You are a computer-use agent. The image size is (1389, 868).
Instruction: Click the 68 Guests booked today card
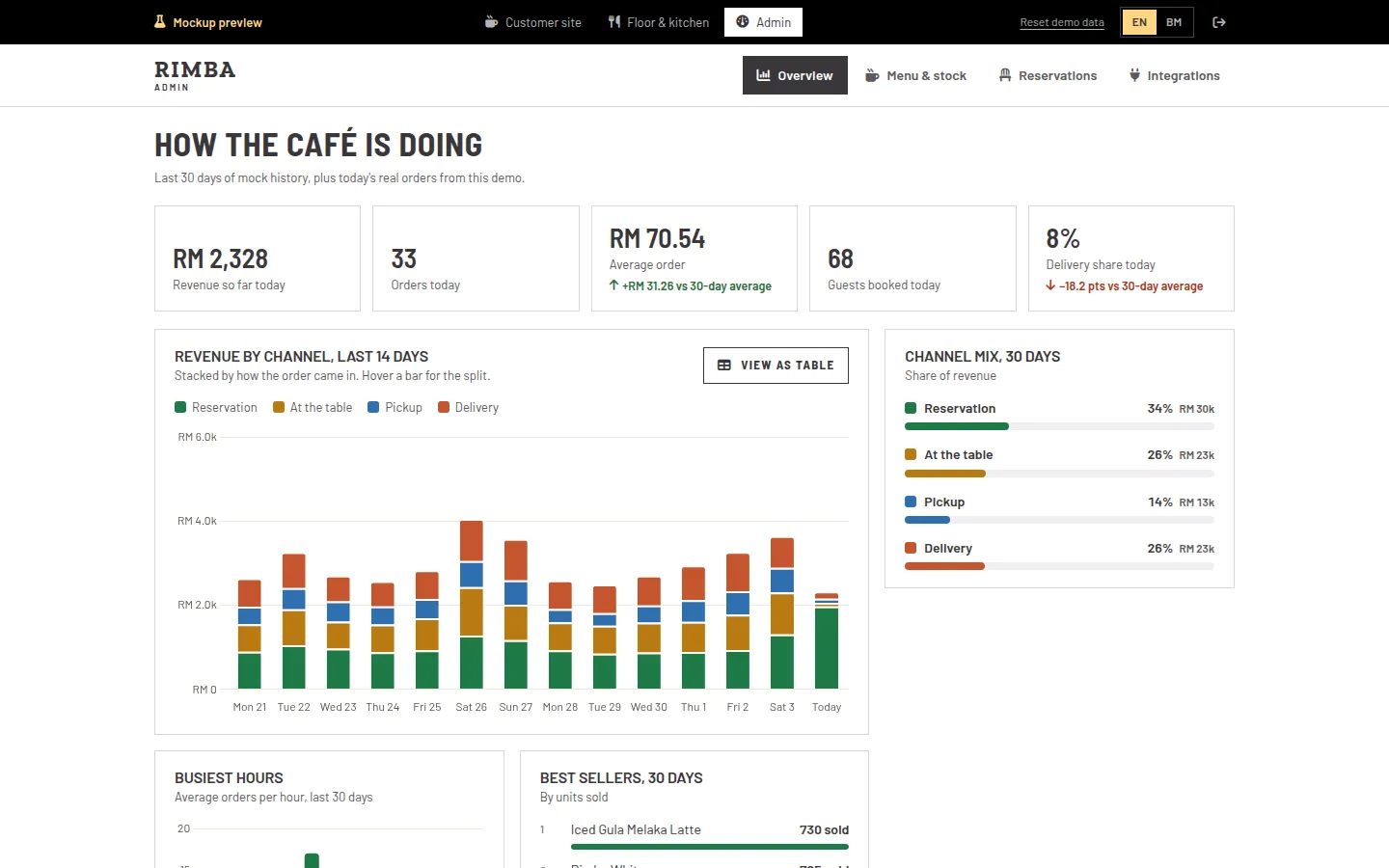pos(912,258)
